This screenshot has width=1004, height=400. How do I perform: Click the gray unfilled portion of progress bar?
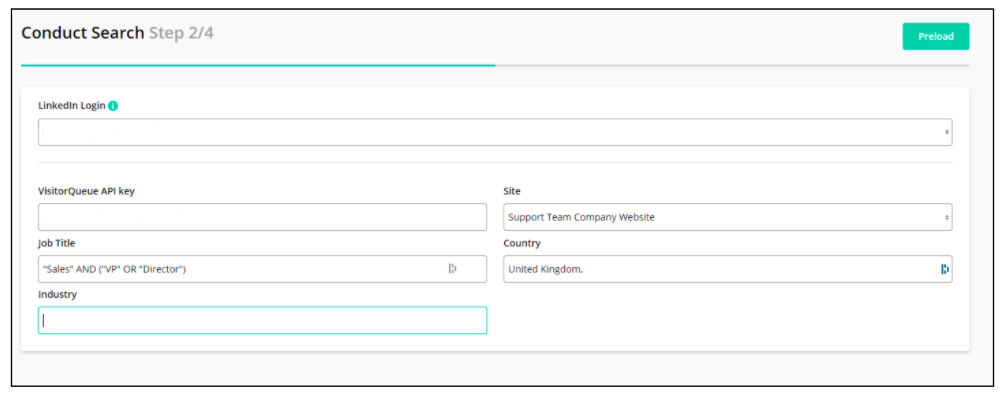732,65
